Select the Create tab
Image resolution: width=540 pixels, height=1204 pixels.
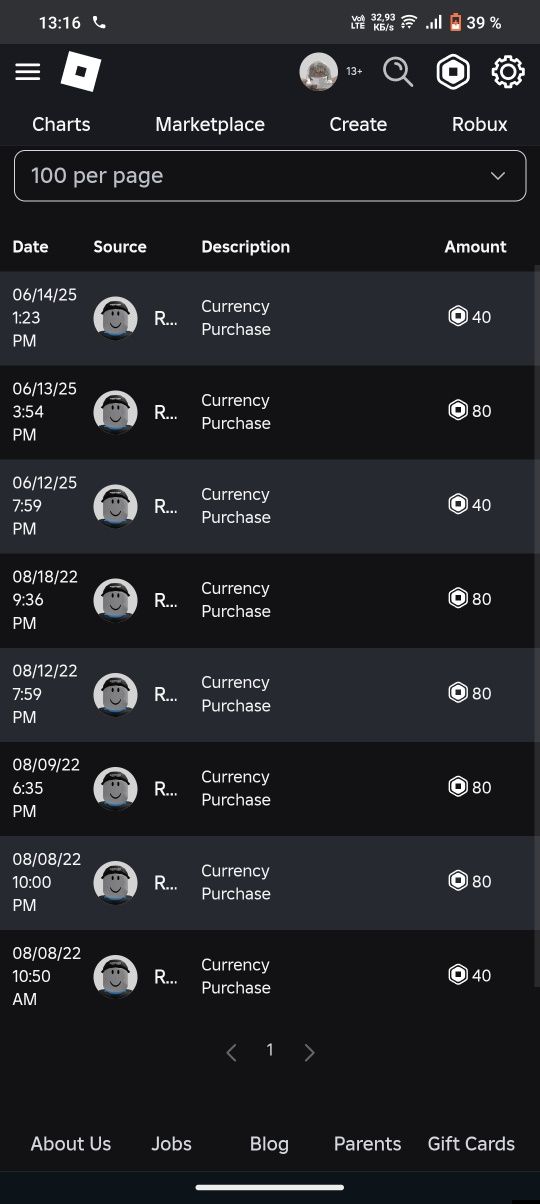(358, 124)
